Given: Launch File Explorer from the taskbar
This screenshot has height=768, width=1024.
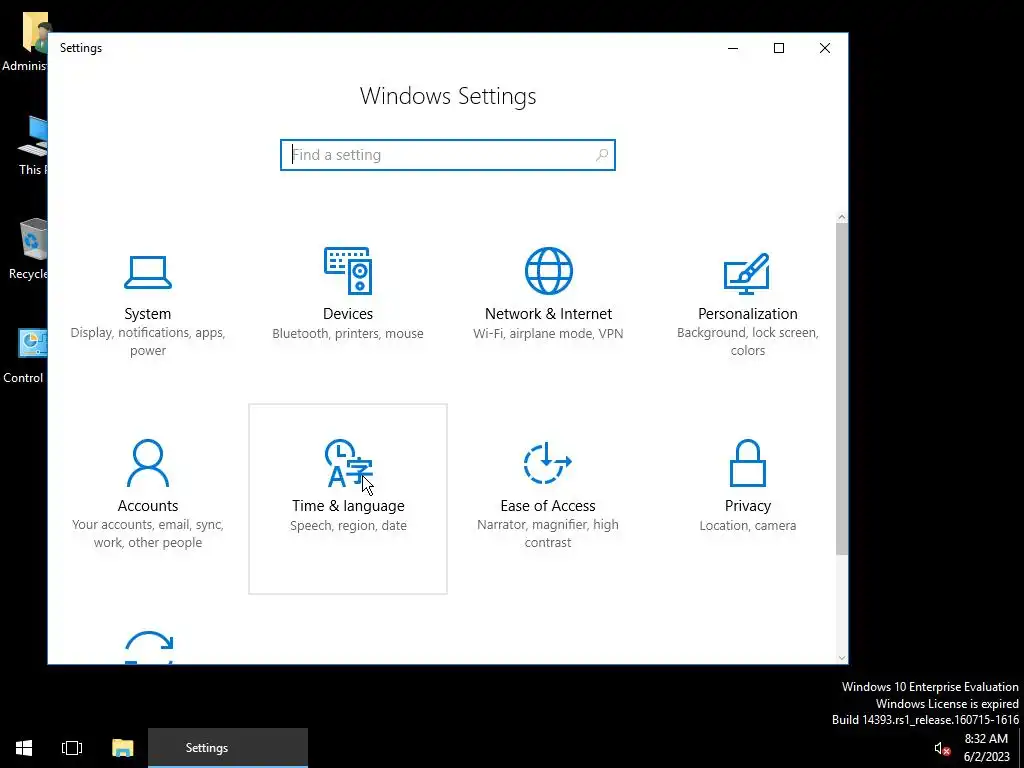Looking at the screenshot, I should pos(122,748).
